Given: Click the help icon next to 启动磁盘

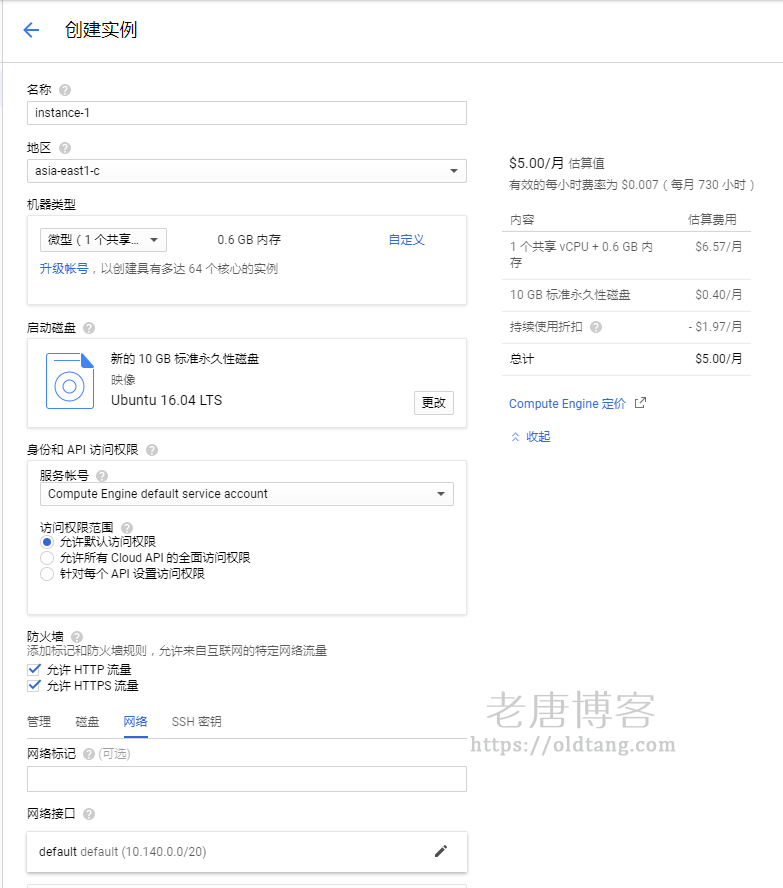Looking at the screenshot, I should coord(89,328).
